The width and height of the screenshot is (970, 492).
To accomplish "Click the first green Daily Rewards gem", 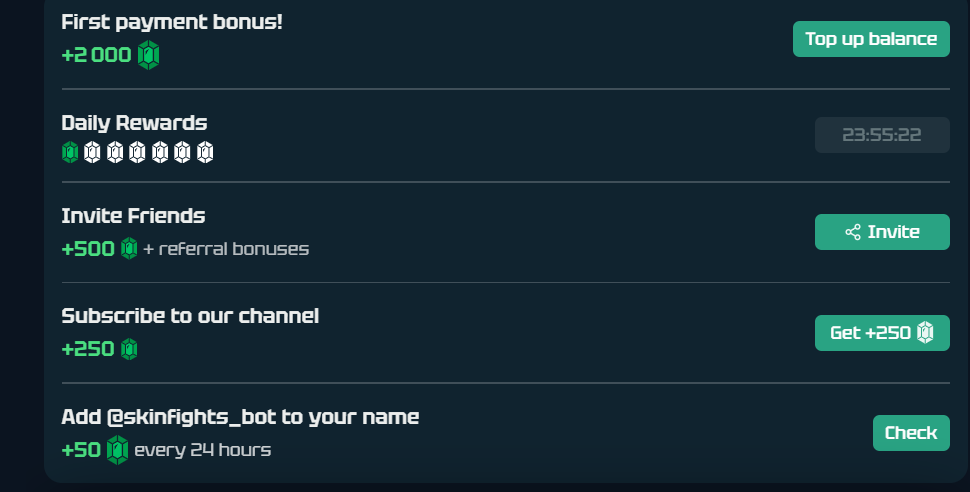I will tap(70, 153).
